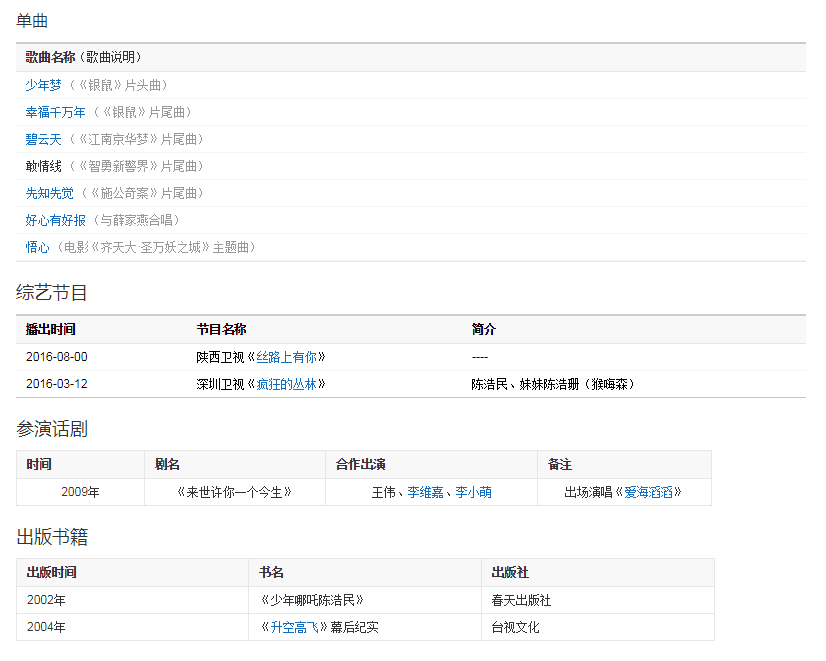Click the 悟心 song link
Viewport: 826px width, 661px height.
37,247
